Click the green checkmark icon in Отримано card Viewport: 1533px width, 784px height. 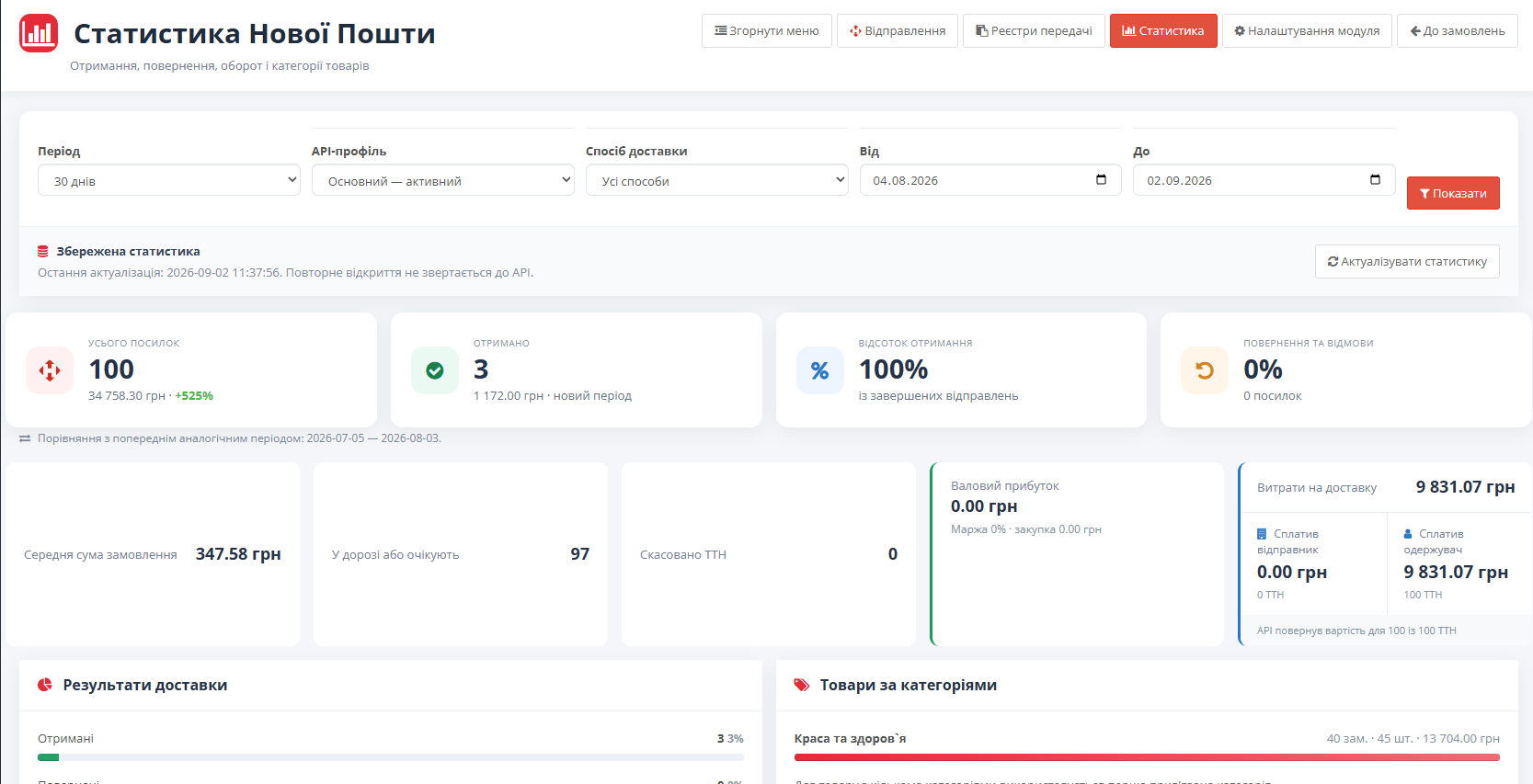coord(435,370)
